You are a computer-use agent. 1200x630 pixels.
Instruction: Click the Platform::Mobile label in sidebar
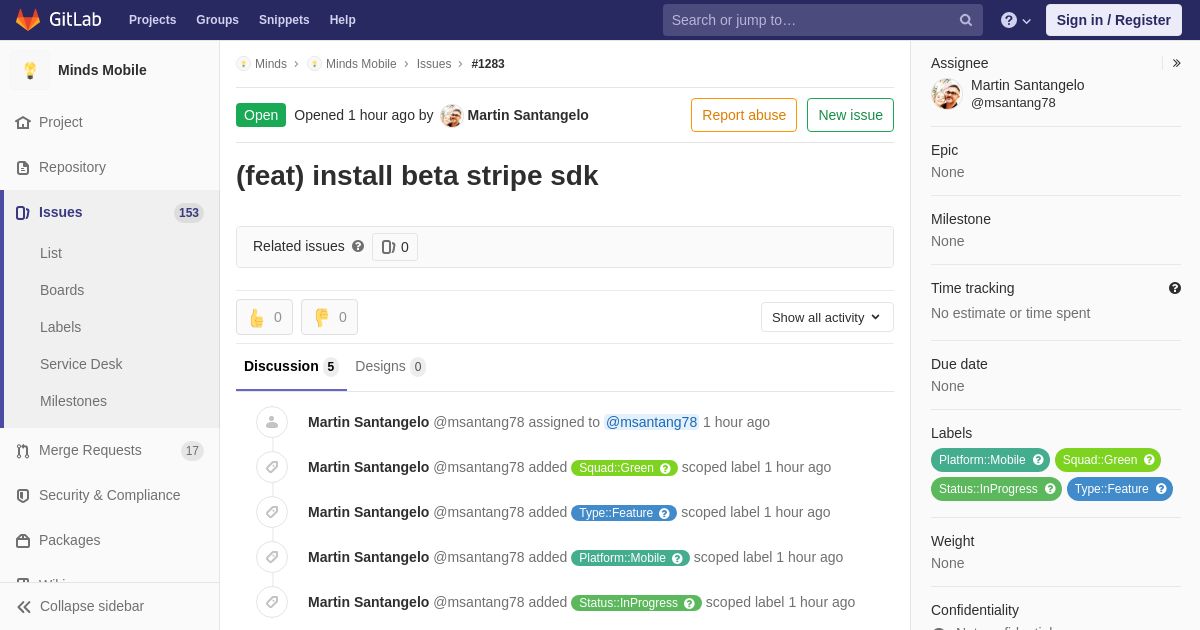(x=982, y=460)
